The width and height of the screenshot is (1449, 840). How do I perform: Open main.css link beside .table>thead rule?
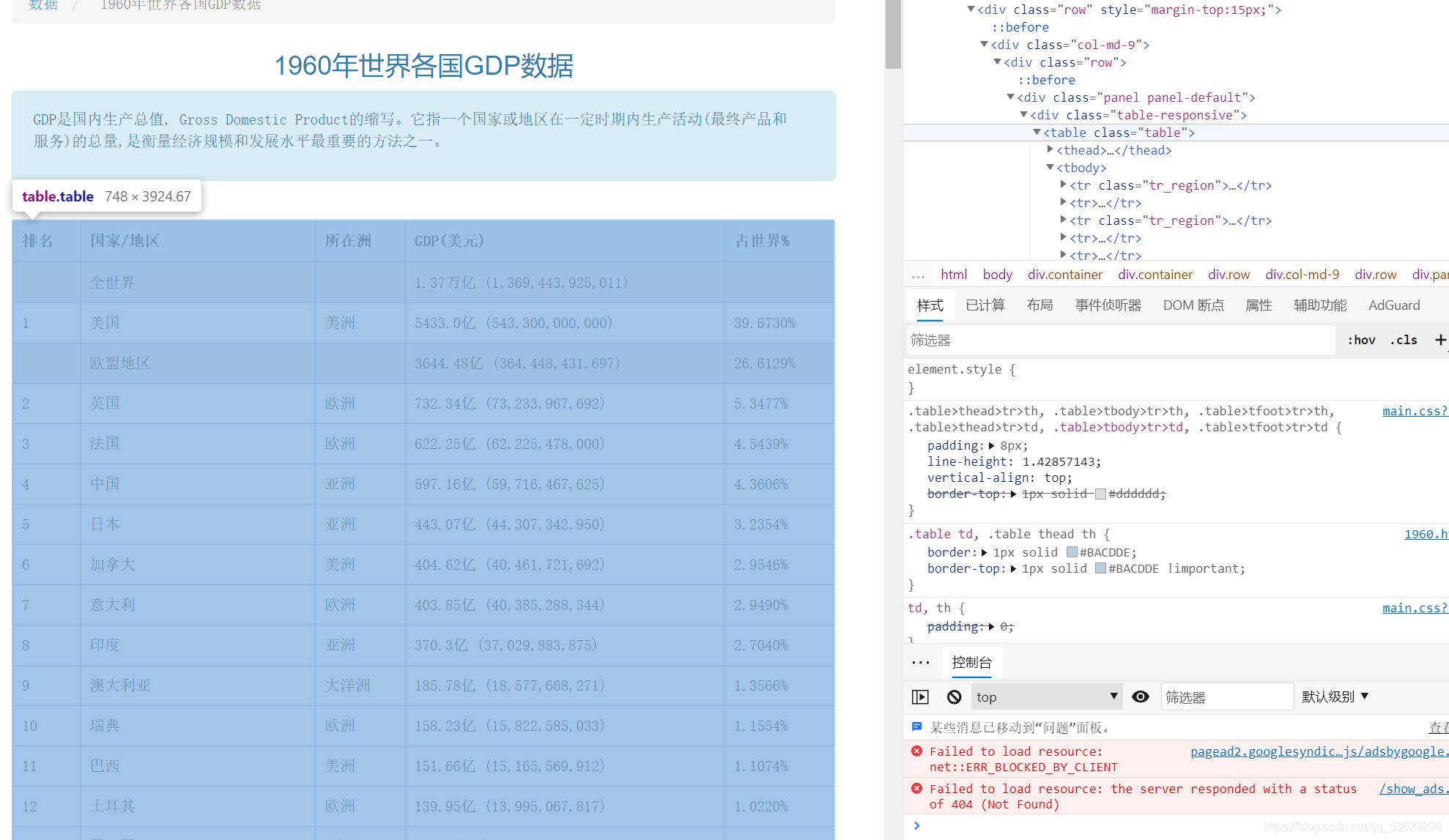[x=1415, y=411]
